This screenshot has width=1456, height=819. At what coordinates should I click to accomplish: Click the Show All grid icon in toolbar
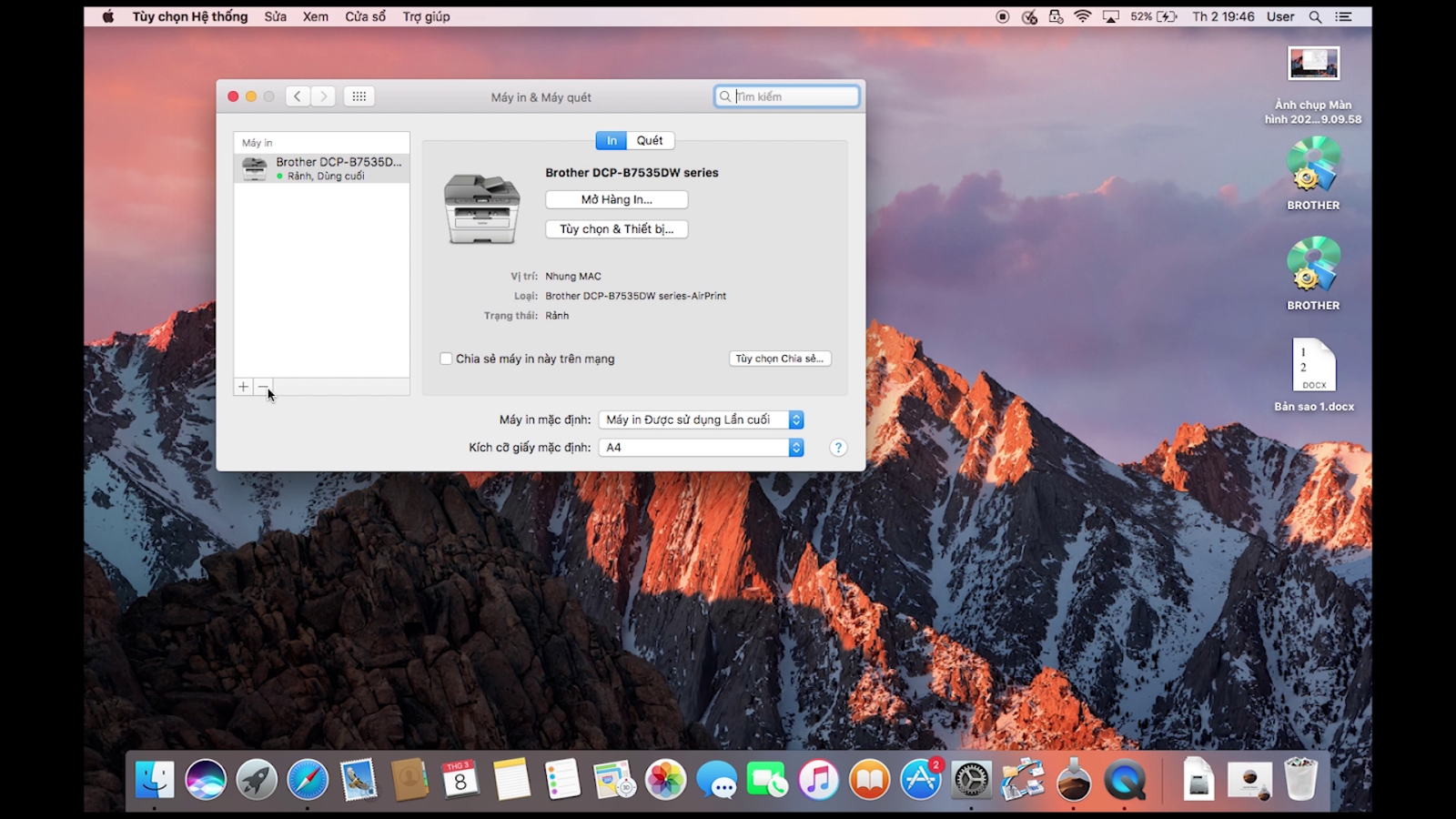359,96
